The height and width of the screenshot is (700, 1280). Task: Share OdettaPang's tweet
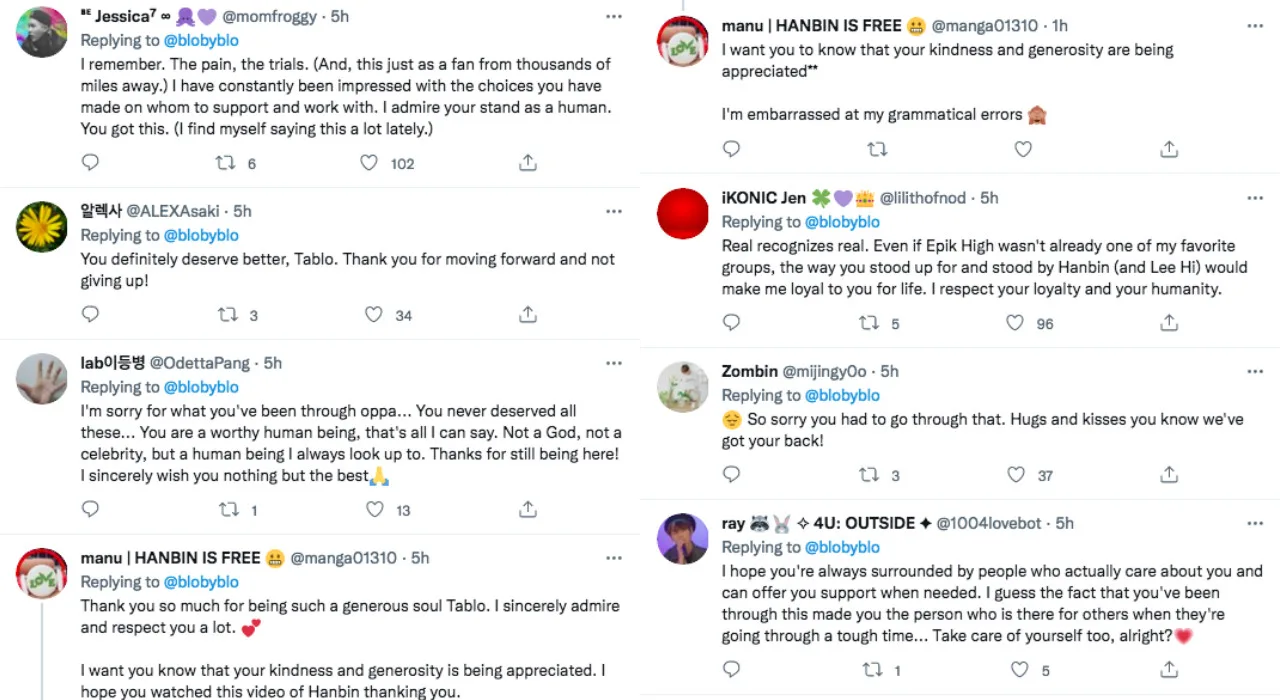528,509
